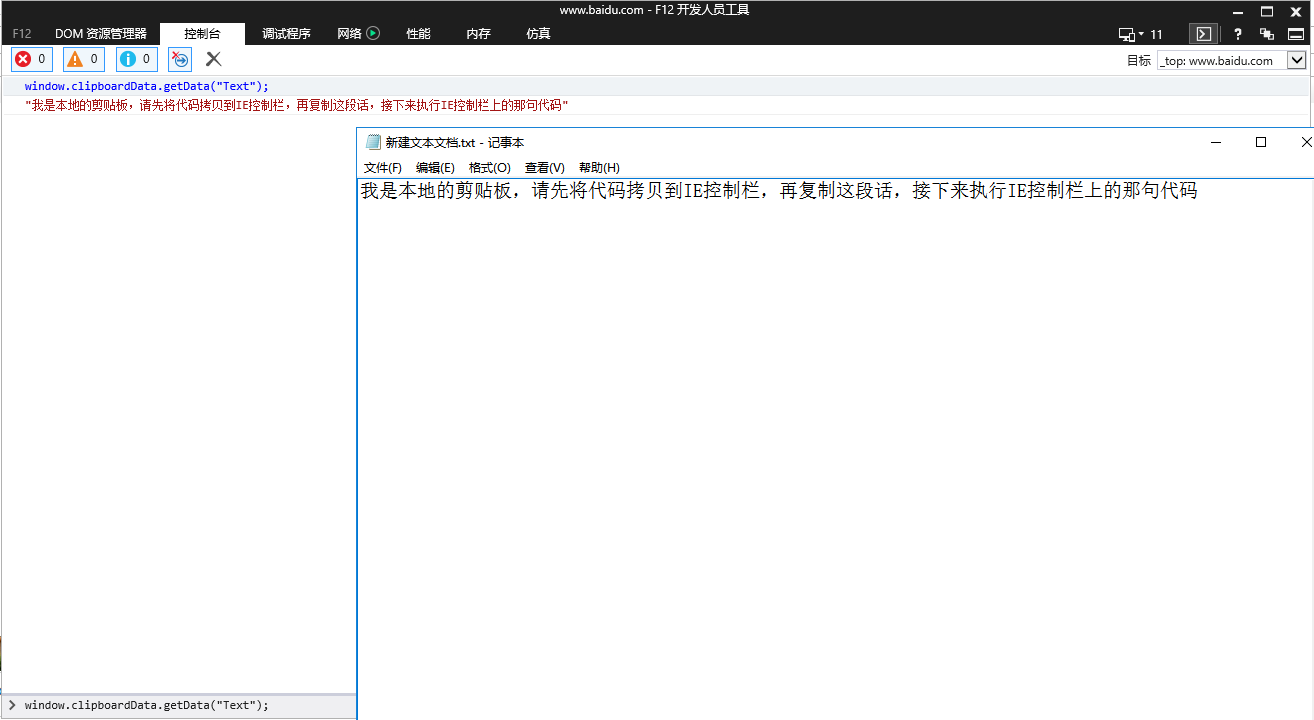The width and height of the screenshot is (1314, 720).
Task: Open the Notepad 文件(F) menu
Action: tap(383, 168)
